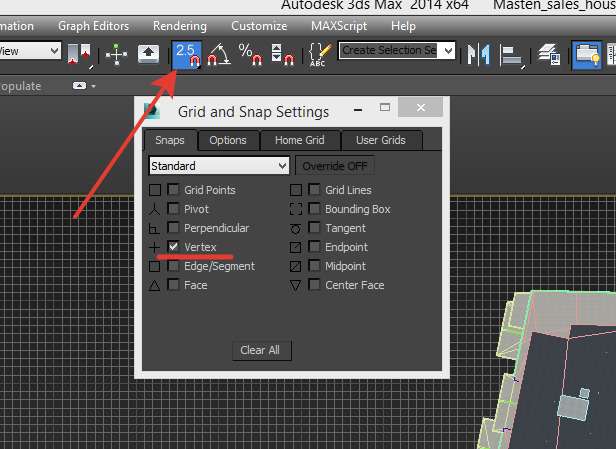Screen dimensions: 616x449
Task: Enable the Endpoint snap checkbox
Action: click(314, 247)
